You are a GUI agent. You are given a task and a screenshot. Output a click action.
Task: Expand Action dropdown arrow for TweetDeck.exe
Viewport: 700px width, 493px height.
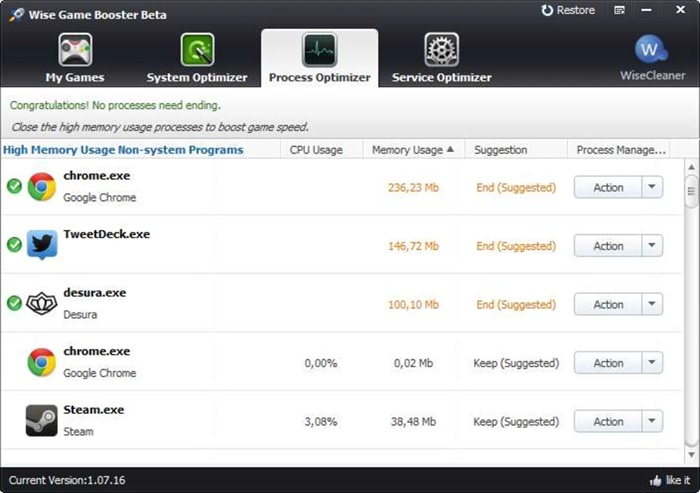[652, 246]
